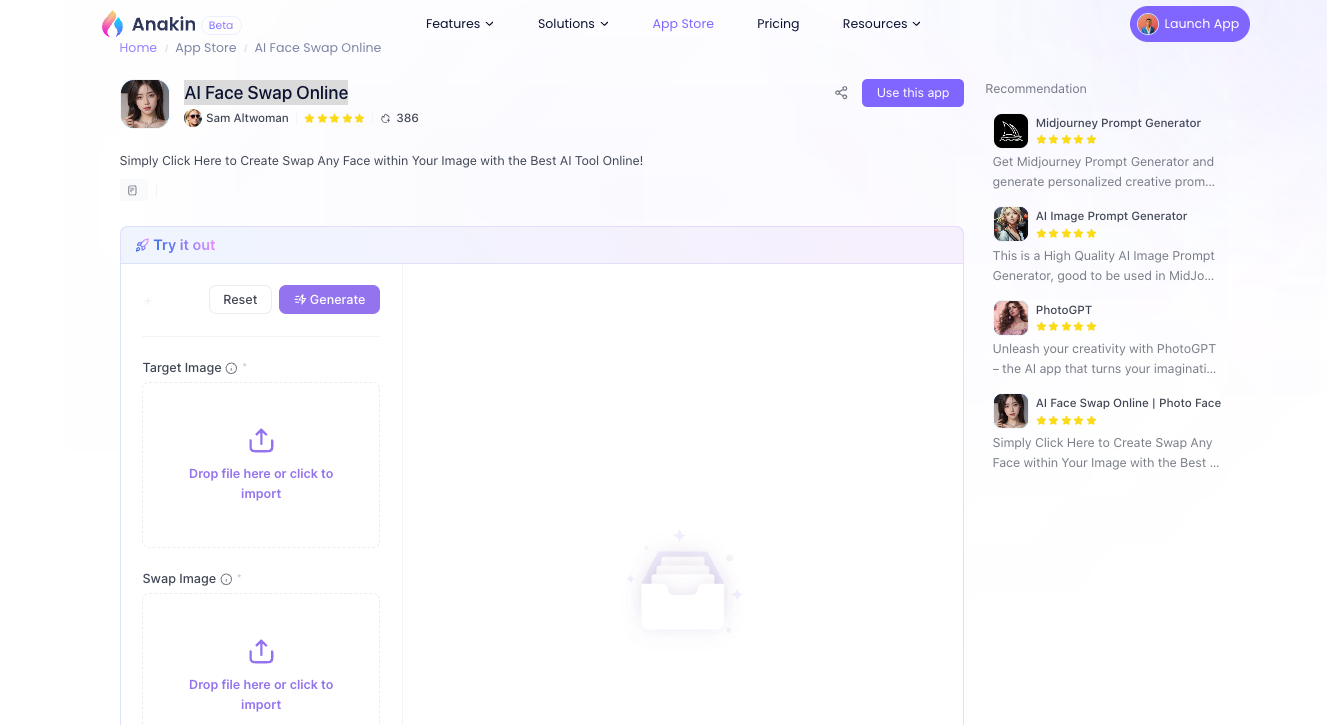Open AI Face Swap Online | Photo Face thumbnail
Screen dimensions: 1327x725
point(1011,411)
